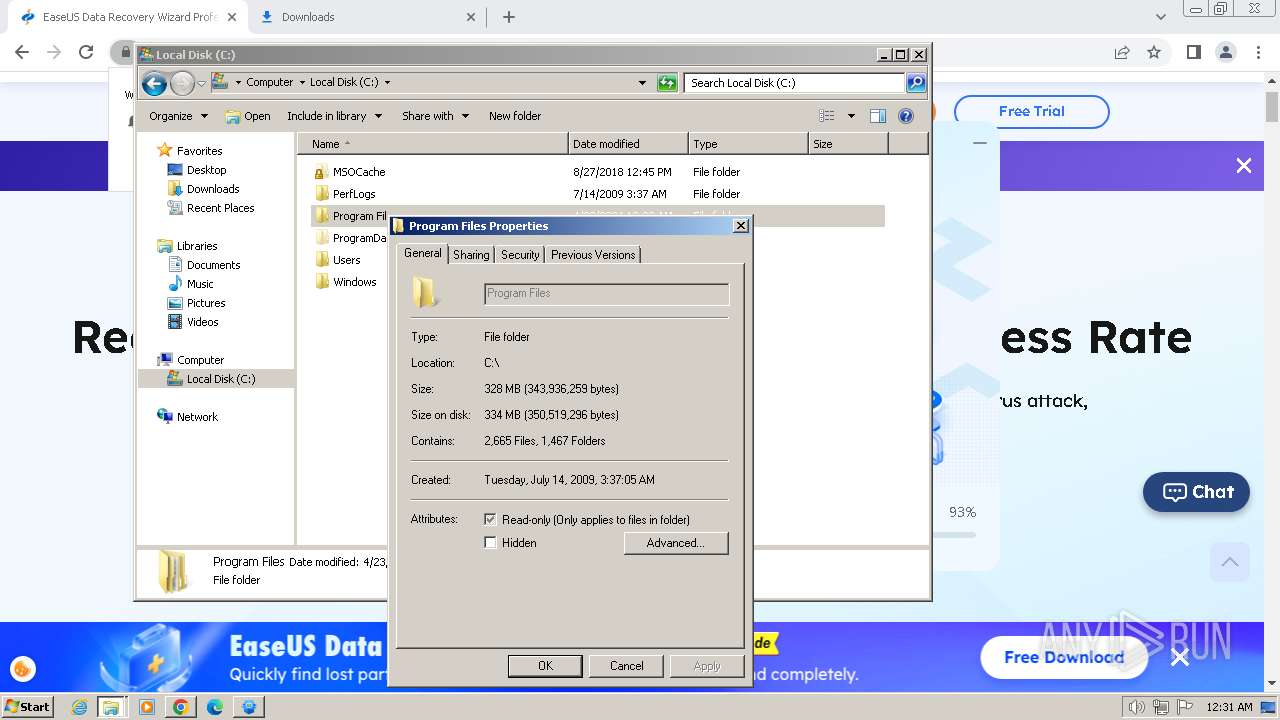This screenshot has height=720, width=1280.
Task: Open the Documents library
Action: (x=213, y=265)
